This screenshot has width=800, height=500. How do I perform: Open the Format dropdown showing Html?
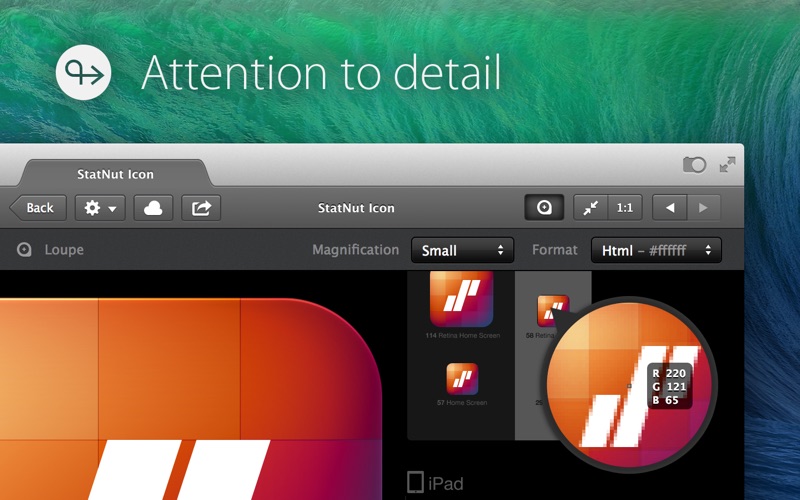click(x=656, y=250)
